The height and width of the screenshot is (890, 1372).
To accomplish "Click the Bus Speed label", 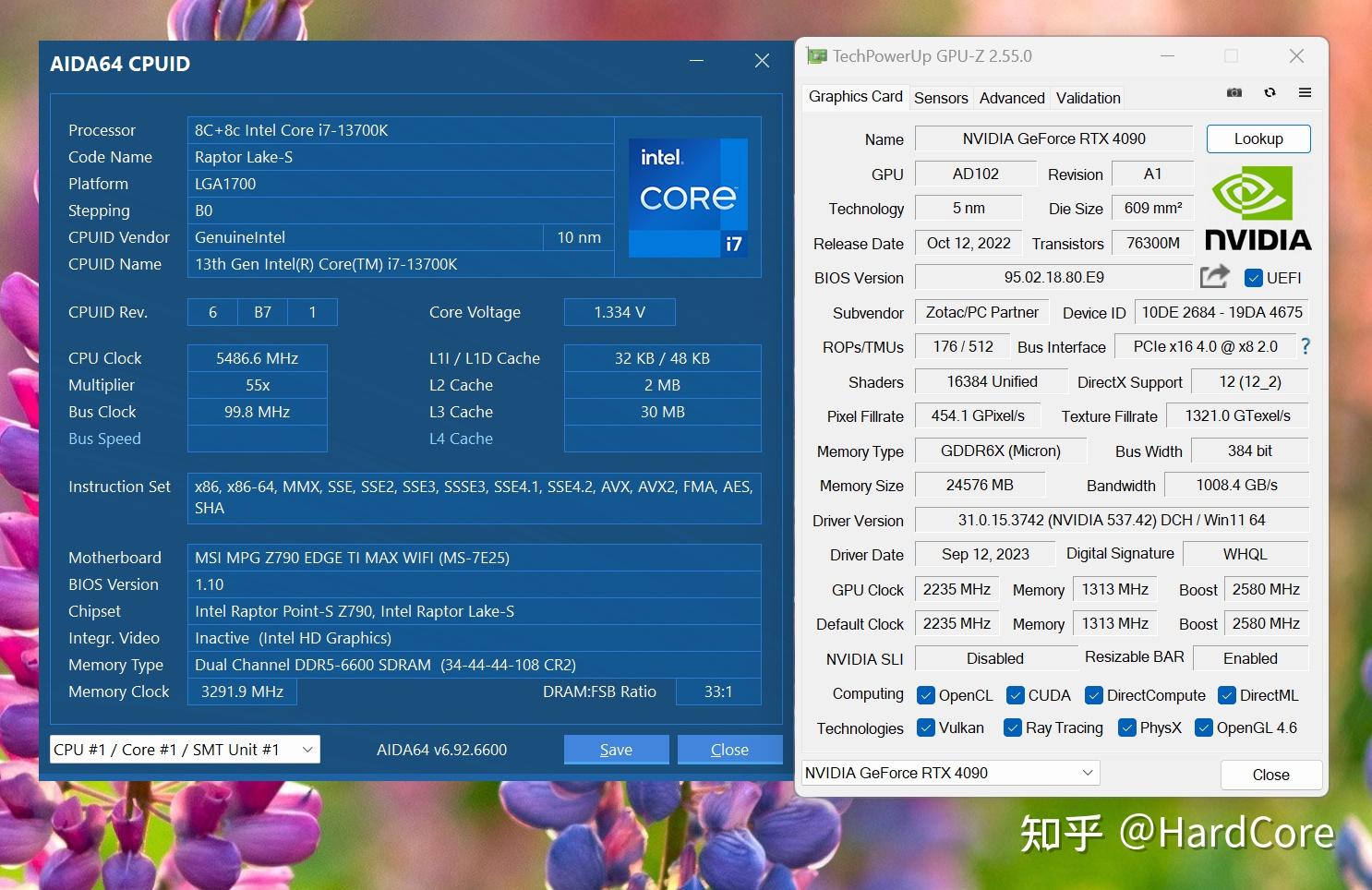I will [x=104, y=439].
